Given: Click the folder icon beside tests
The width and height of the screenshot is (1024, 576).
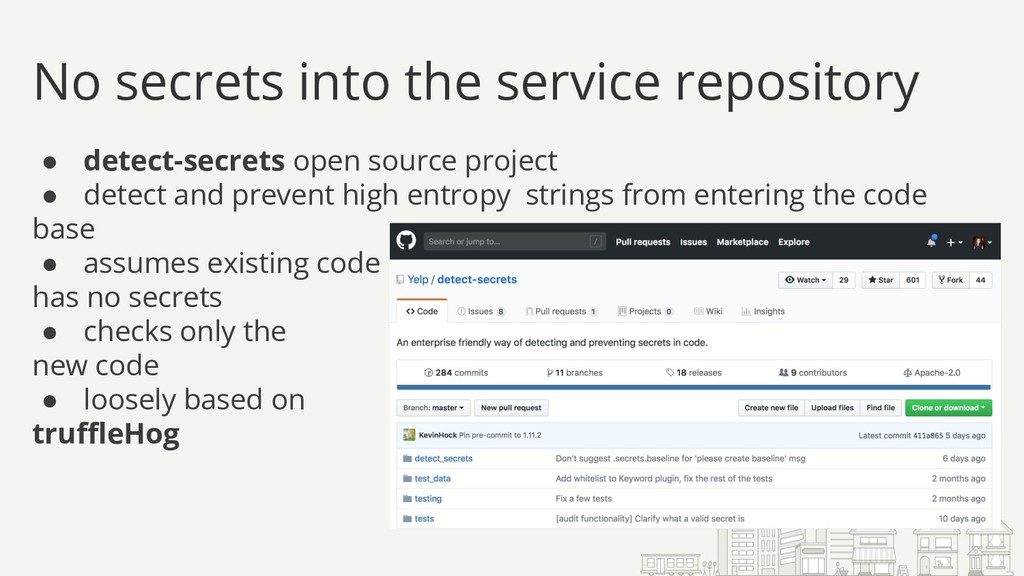Looking at the screenshot, I should [408, 519].
